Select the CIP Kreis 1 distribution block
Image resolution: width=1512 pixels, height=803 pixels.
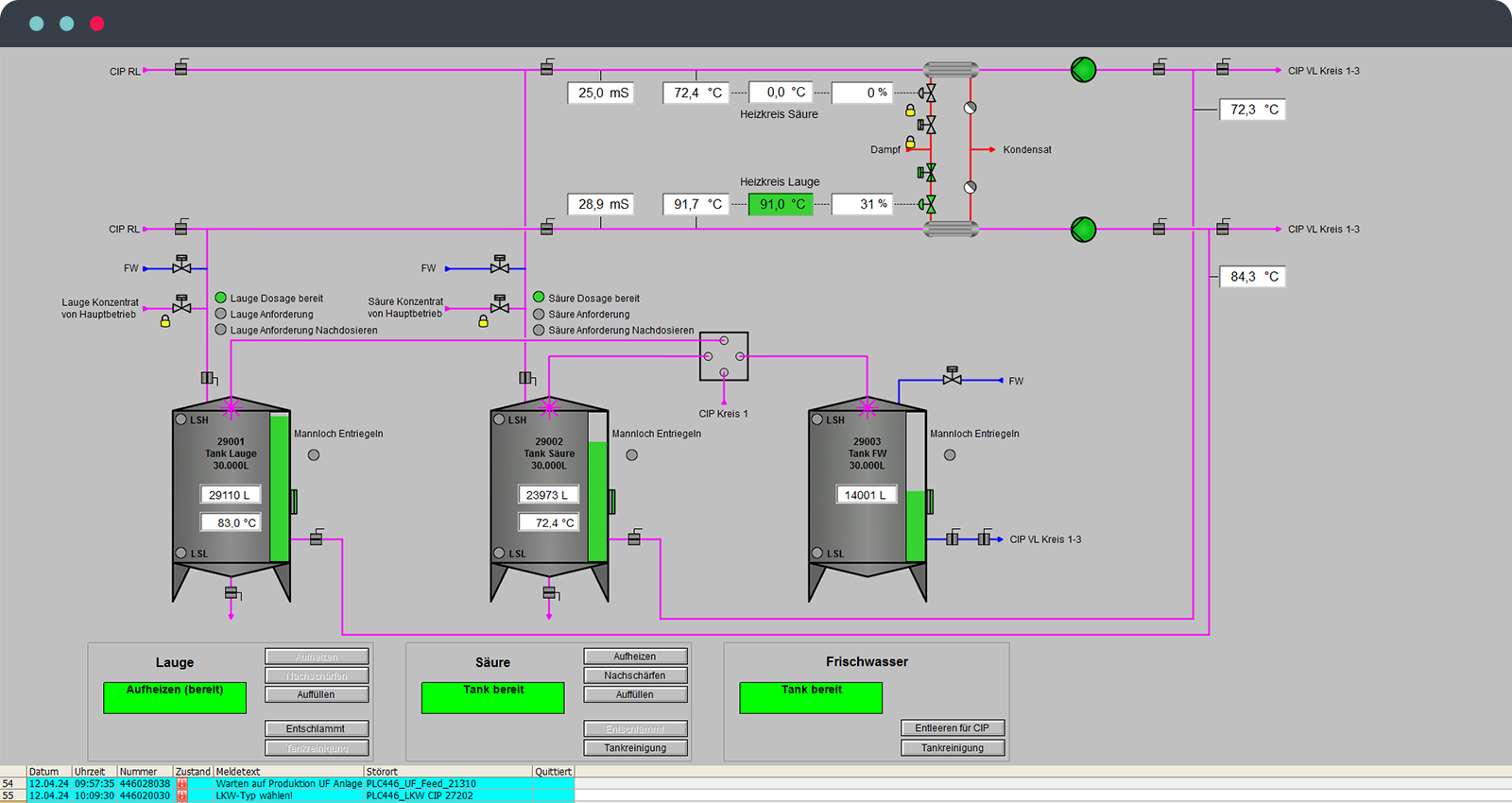[x=724, y=356]
